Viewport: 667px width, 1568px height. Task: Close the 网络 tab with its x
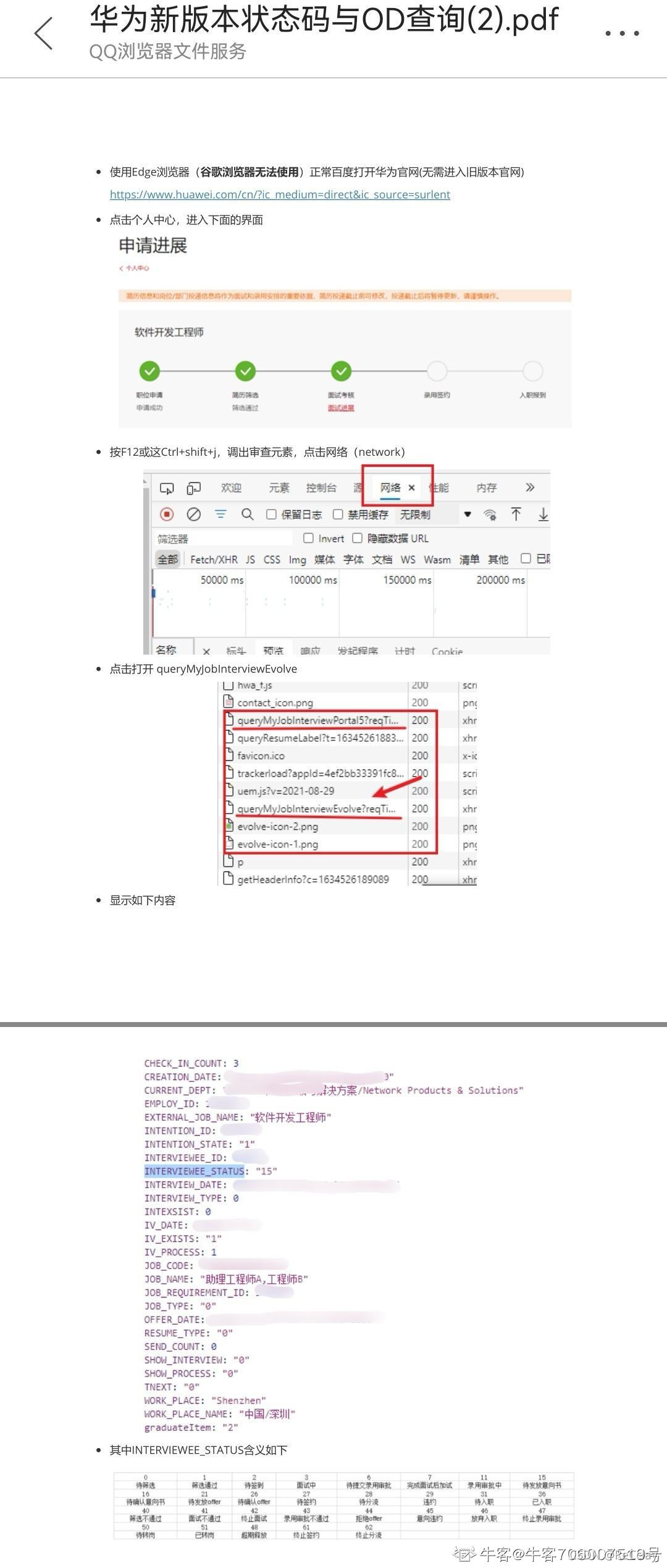pos(412,487)
